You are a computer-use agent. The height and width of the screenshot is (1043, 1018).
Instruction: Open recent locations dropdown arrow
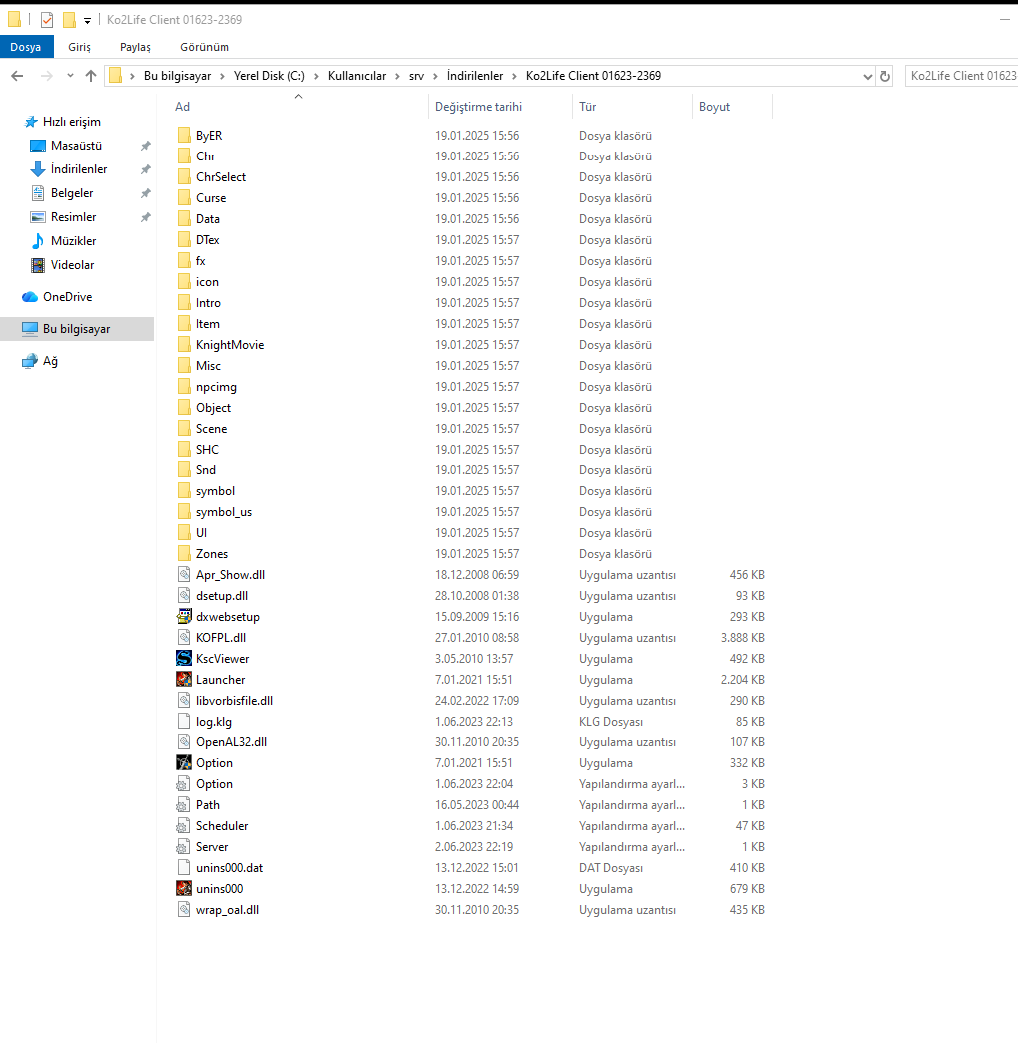tap(70, 76)
